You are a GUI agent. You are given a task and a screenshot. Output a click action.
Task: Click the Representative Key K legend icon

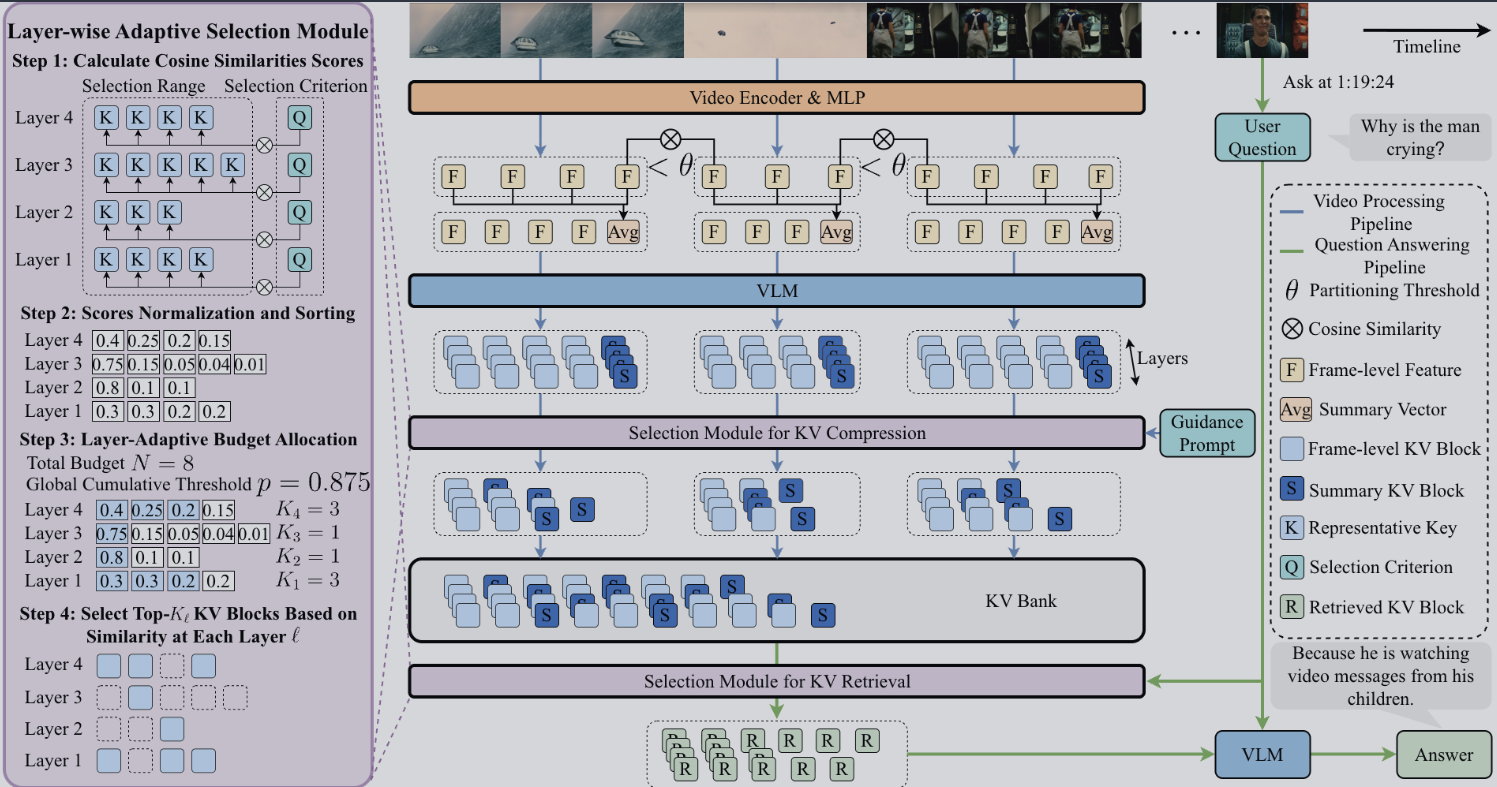click(1292, 529)
